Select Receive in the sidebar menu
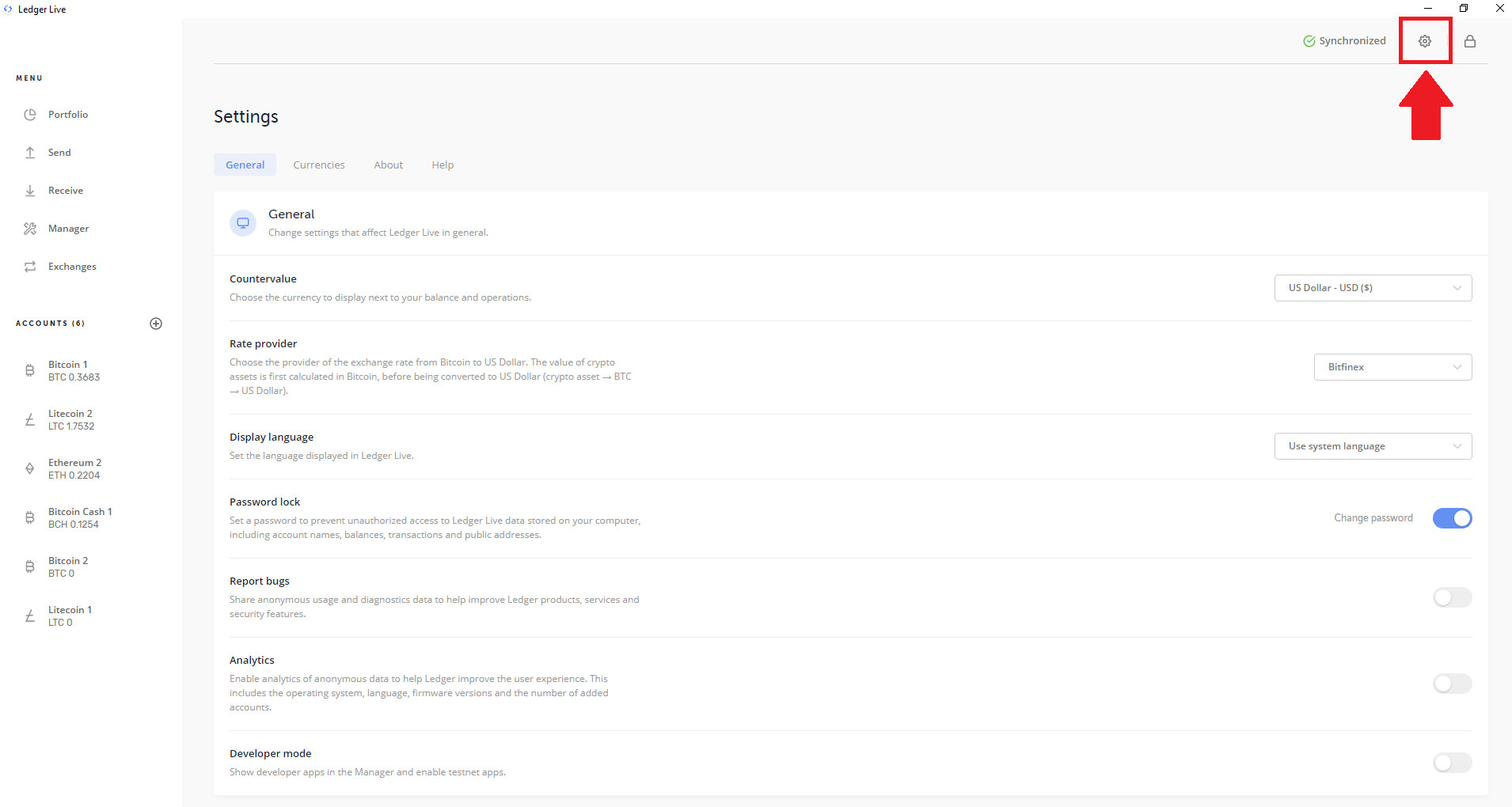 (x=66, y=191)
